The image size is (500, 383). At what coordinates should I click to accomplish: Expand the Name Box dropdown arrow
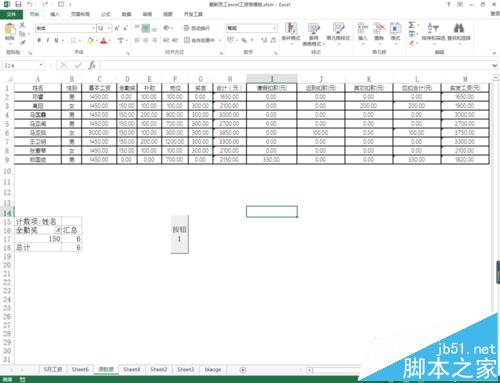click(41, 65)
